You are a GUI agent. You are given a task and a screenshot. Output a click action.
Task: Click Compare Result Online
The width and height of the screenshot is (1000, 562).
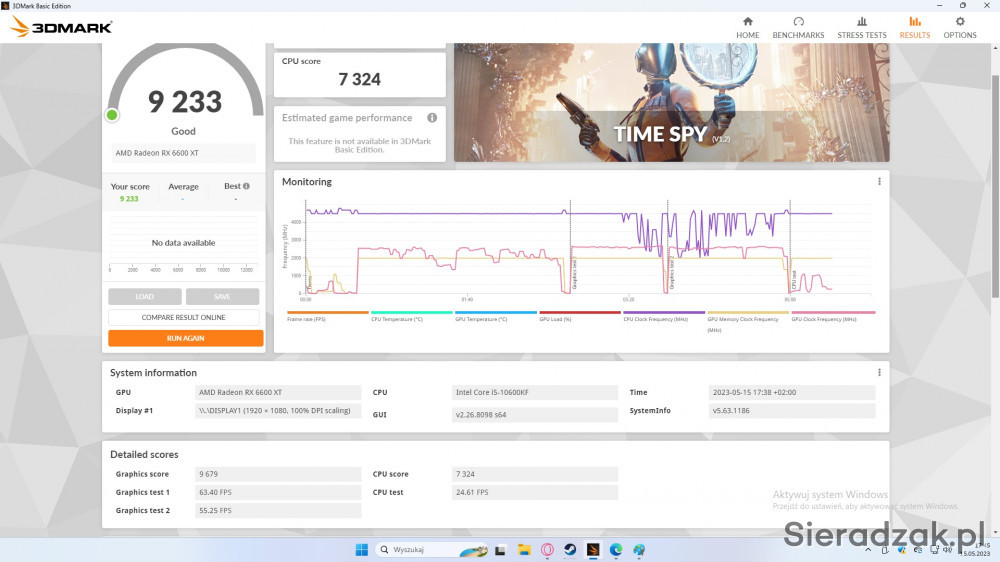[x=184, y=317]
